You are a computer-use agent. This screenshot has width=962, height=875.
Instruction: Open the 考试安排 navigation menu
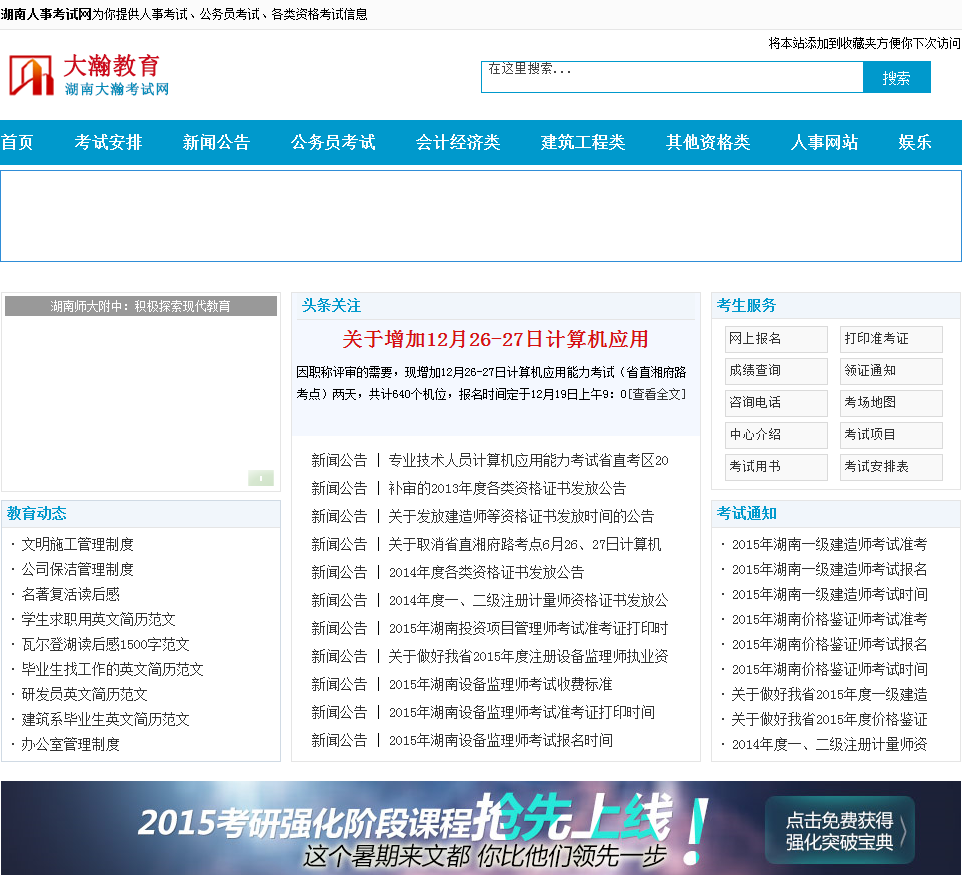coord(108,142)
